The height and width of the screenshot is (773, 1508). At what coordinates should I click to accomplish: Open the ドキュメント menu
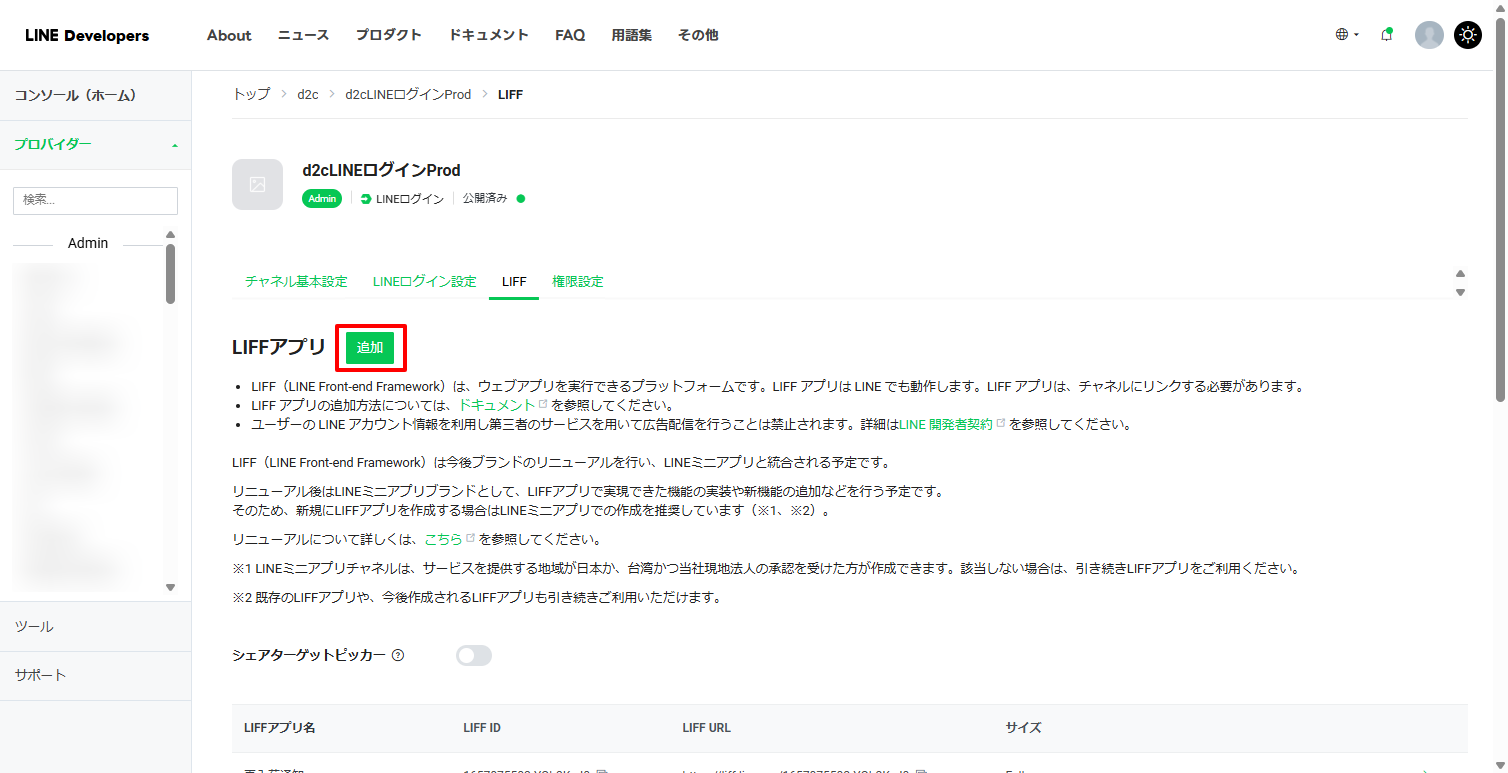(x=488, y=35)
